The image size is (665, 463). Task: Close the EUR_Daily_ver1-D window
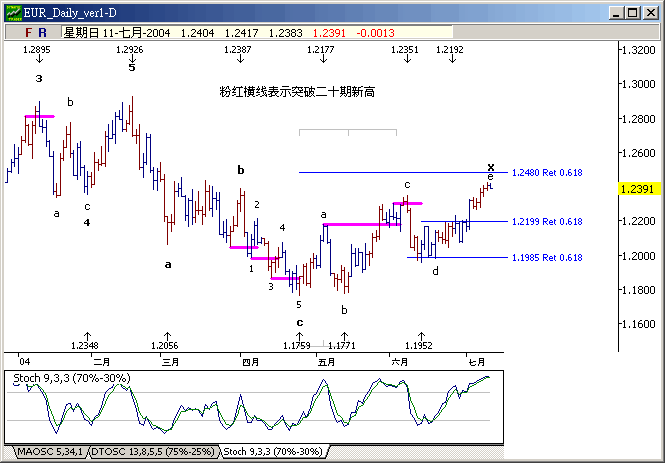coord(650,13)
